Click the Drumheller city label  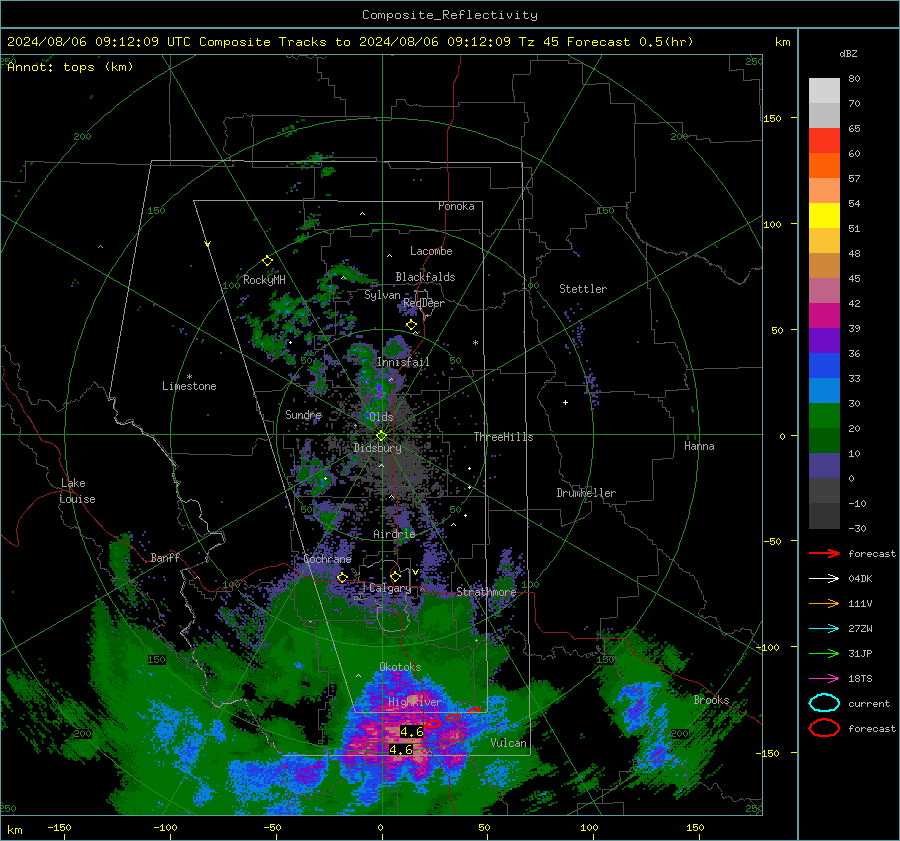coord(586,493)
